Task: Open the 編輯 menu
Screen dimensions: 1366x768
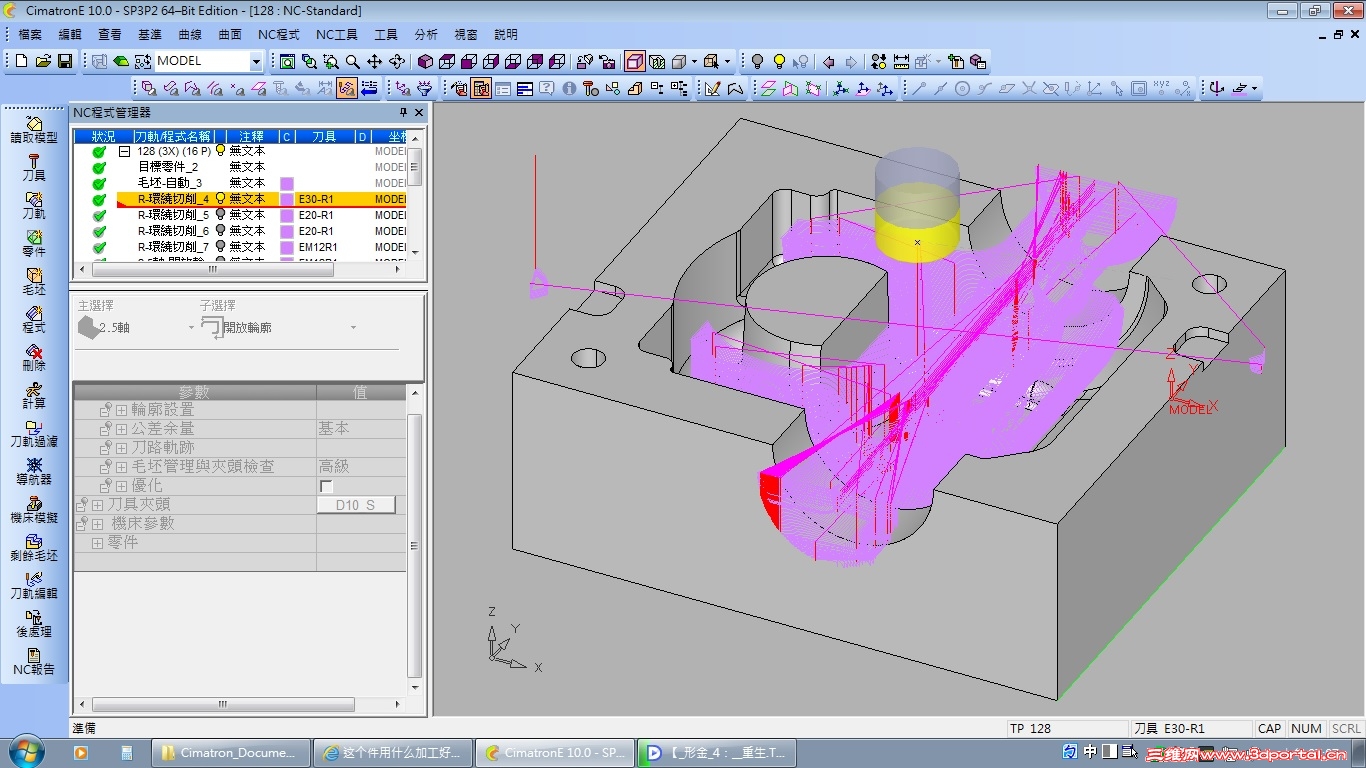Action: pyautogui.click(x=70, y=34)
